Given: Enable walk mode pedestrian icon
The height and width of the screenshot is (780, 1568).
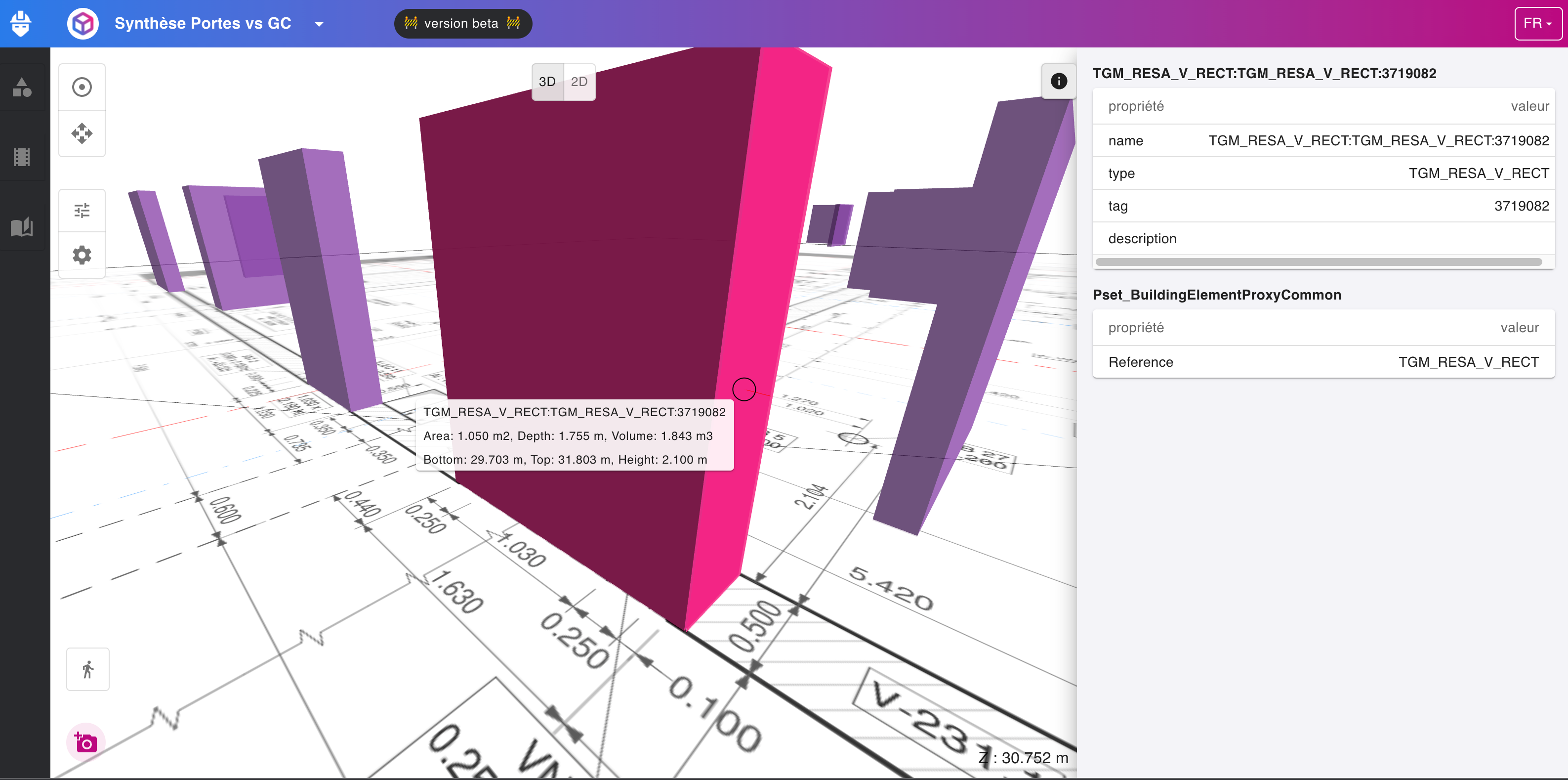Looking at the screenshot, I should tap(87, 669).
